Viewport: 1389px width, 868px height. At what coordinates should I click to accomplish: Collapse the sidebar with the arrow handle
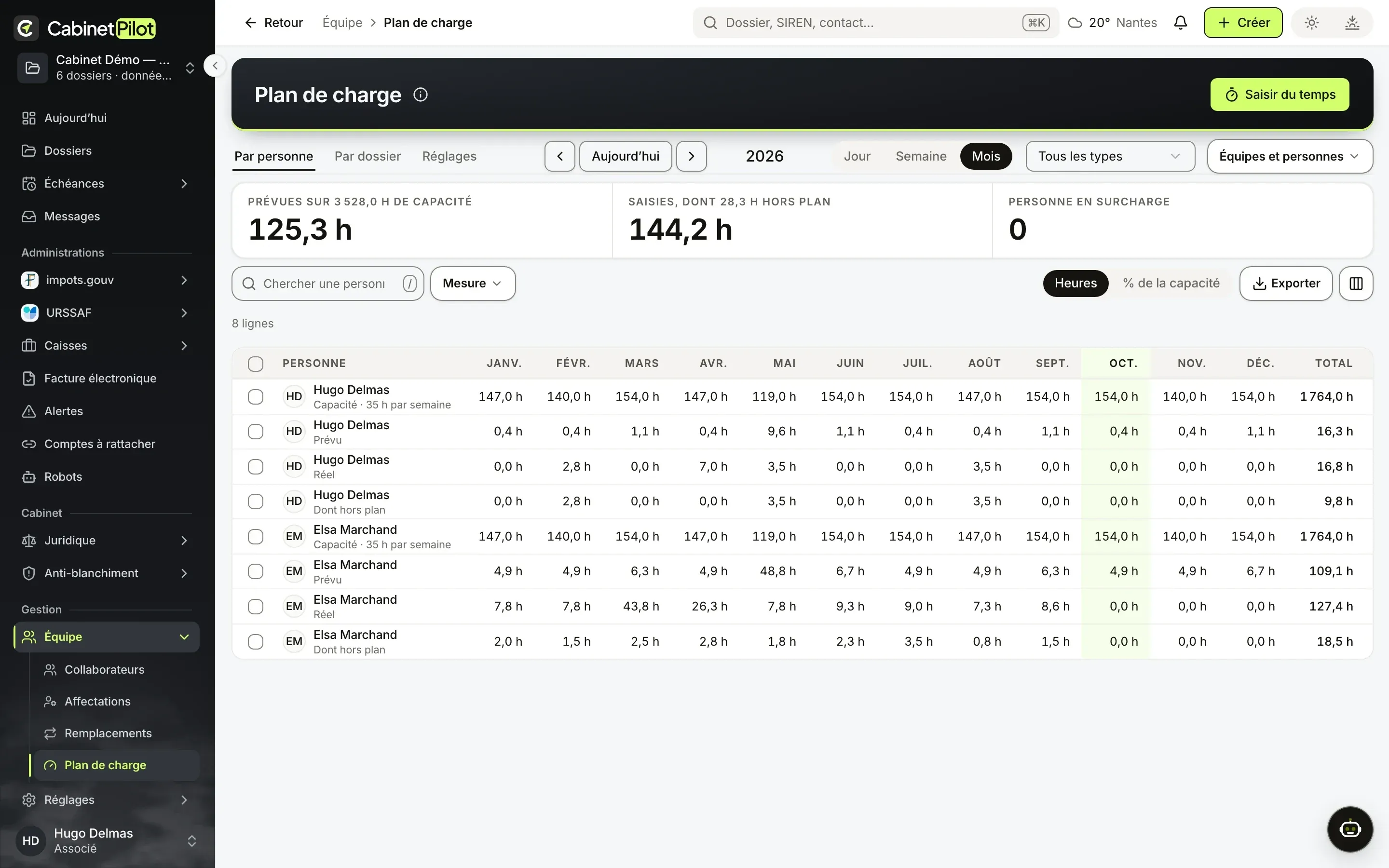[x=215, y=66]
